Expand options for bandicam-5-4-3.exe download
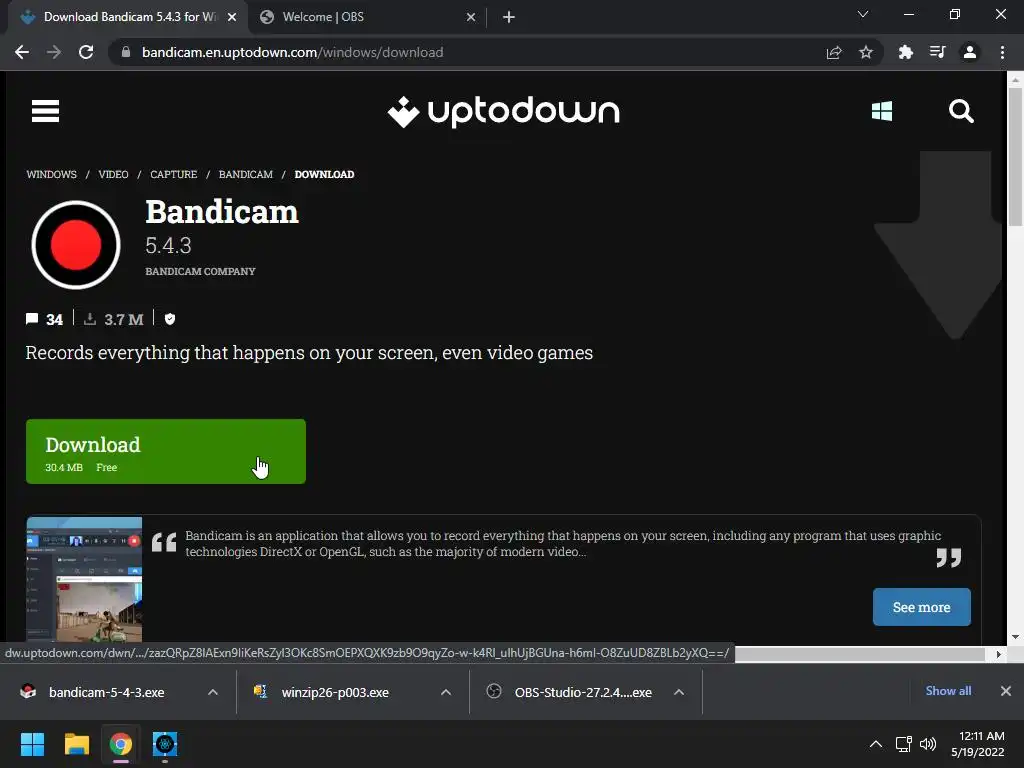Screen dimensions: 1024x768 [213, 692]
